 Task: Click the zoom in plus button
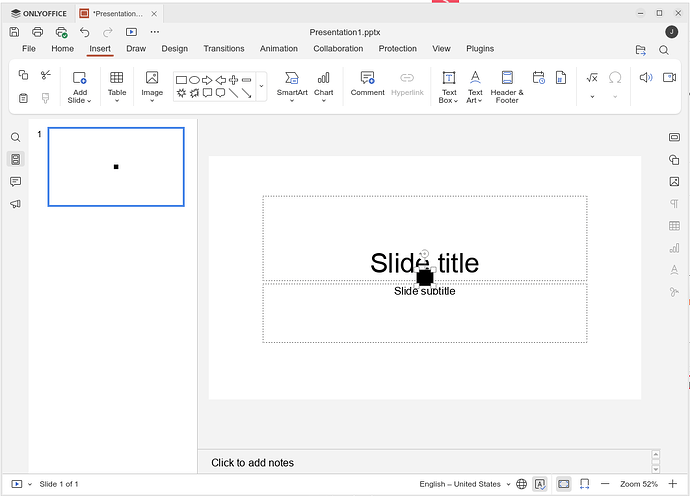tap(672, 484)
